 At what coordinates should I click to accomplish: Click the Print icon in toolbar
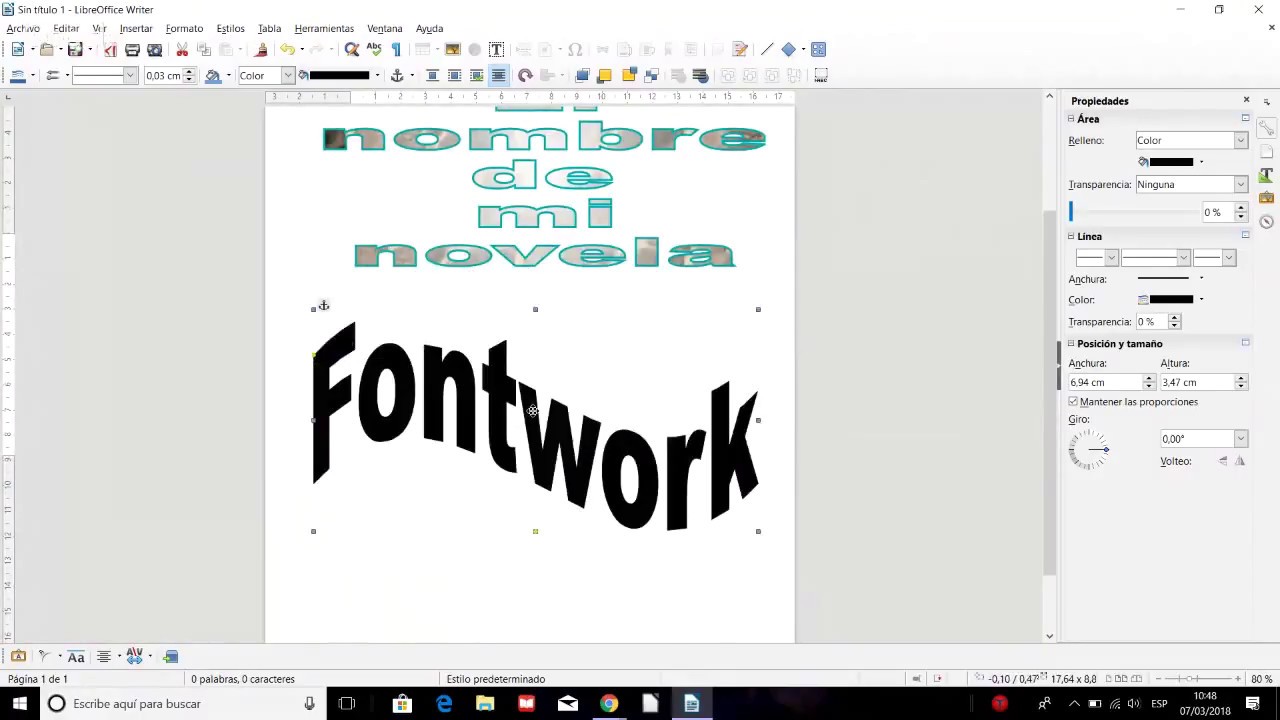tap(132, 49)
